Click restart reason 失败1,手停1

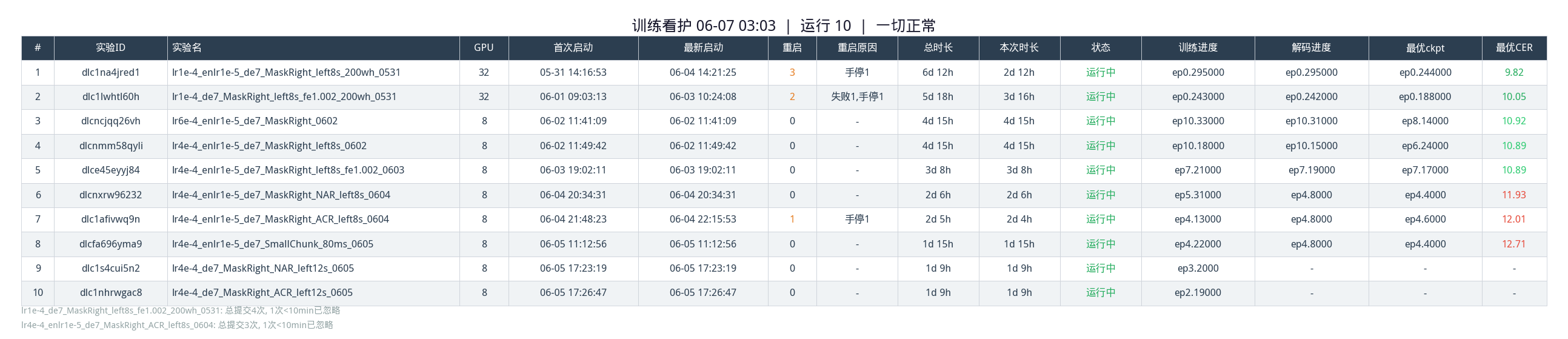857,97
